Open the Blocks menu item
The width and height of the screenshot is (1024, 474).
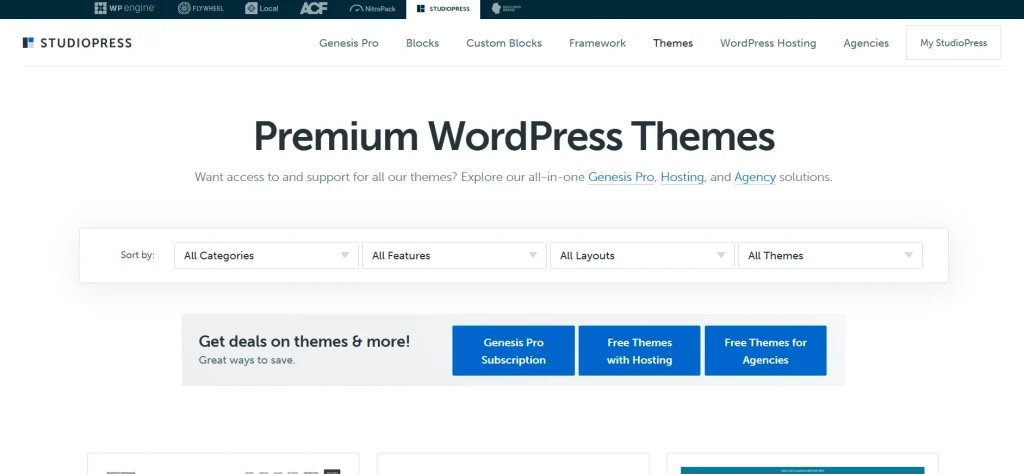coord(423,43)
